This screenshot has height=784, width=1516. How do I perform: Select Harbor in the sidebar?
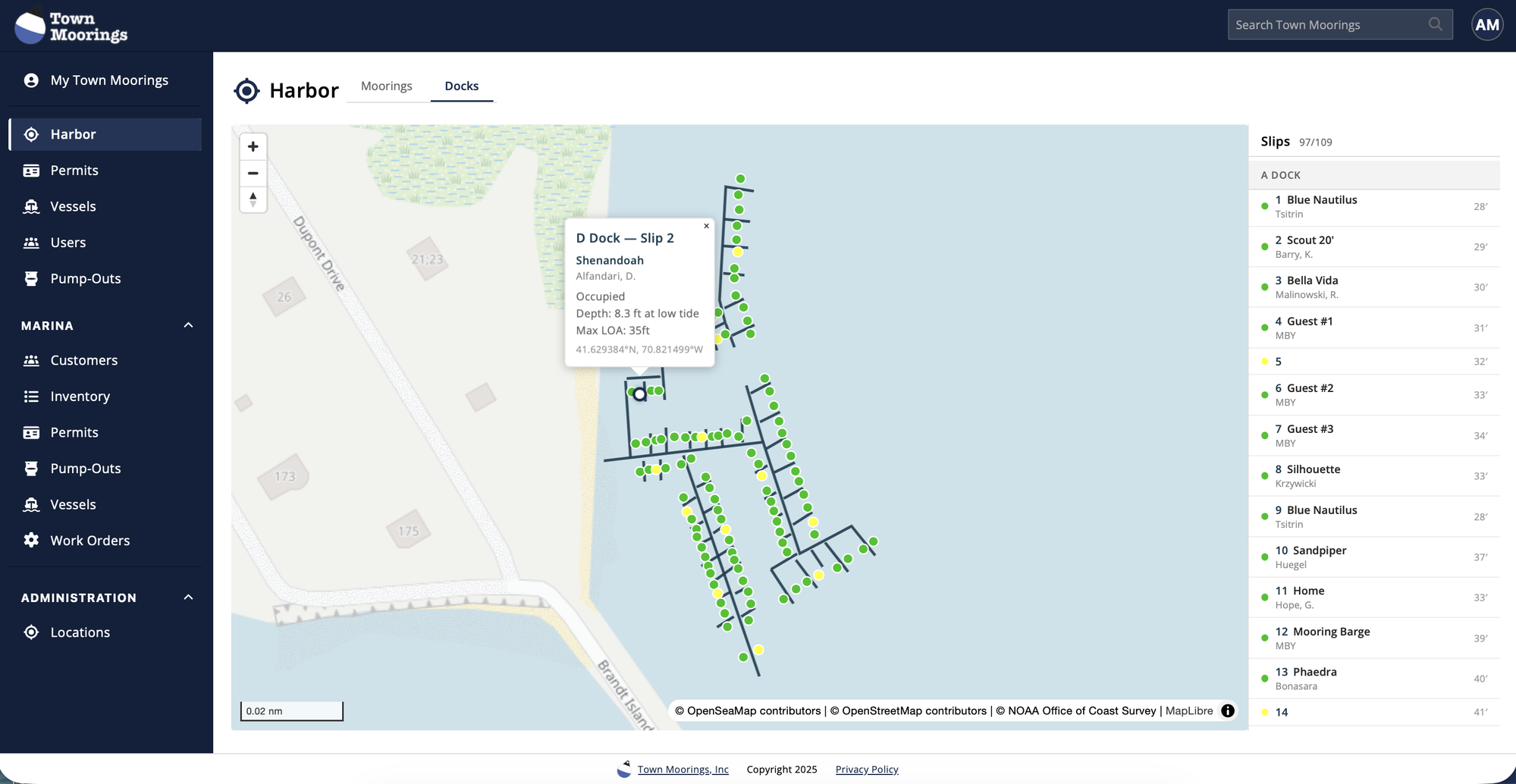coord(105,134)
